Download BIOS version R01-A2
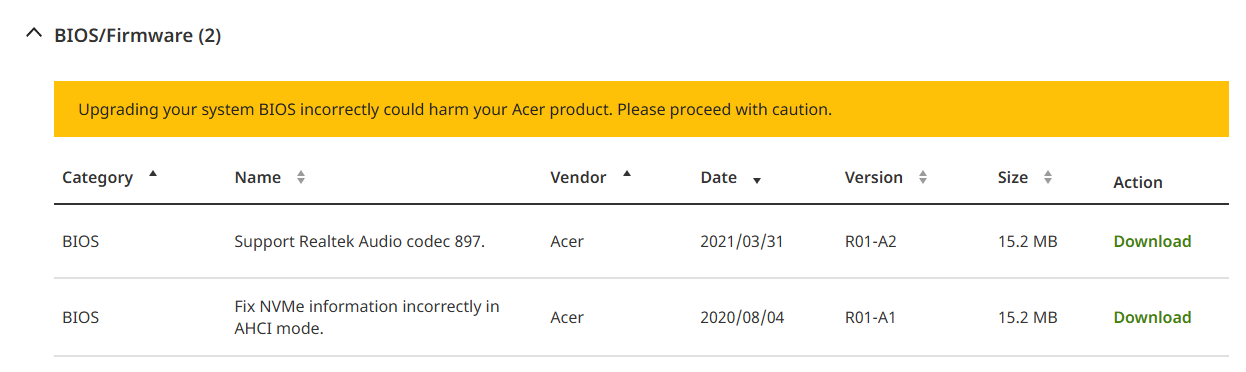1246x372 pixels. click(x=1152, y=241)
